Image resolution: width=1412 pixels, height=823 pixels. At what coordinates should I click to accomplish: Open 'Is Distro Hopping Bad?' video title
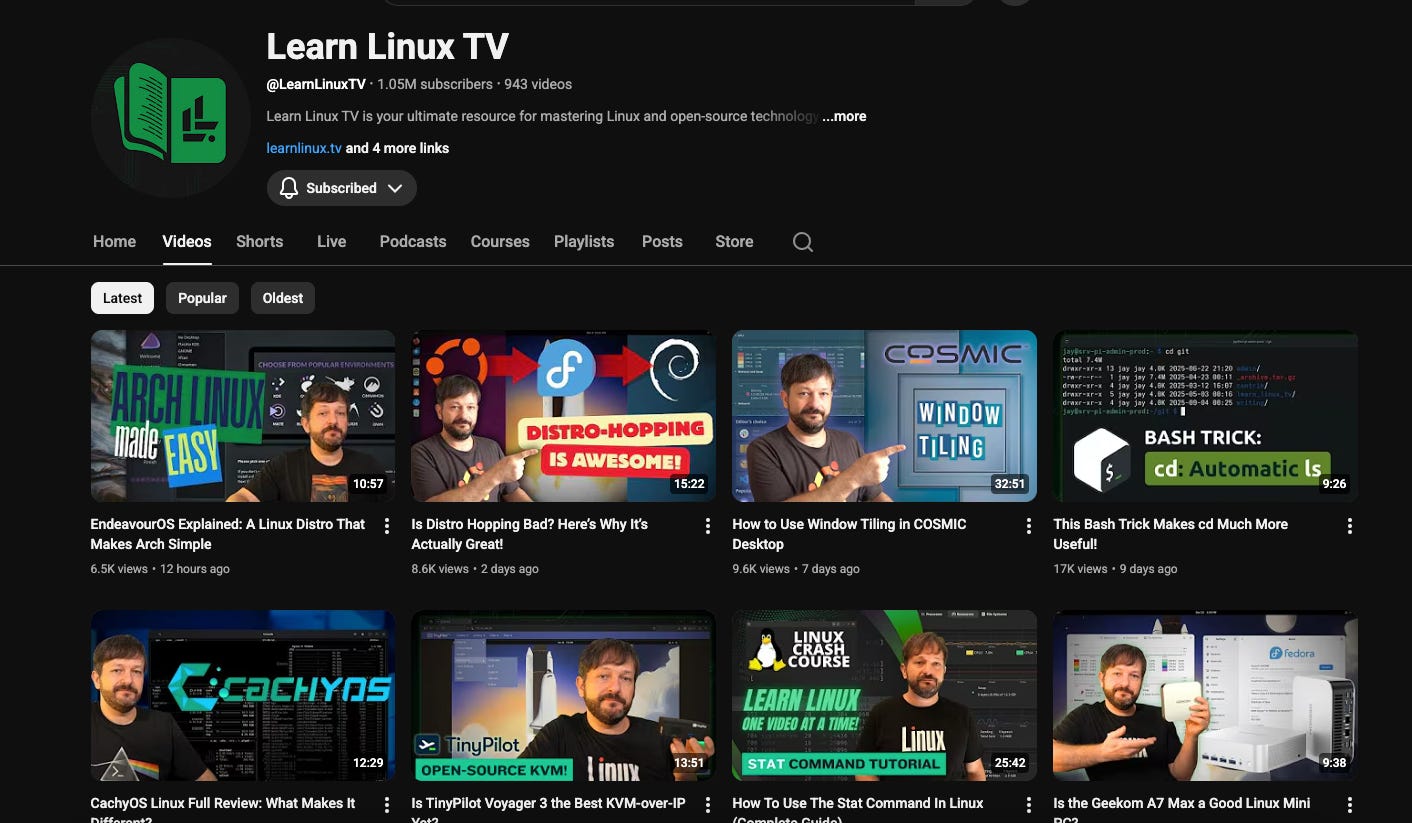pos(530,534)
